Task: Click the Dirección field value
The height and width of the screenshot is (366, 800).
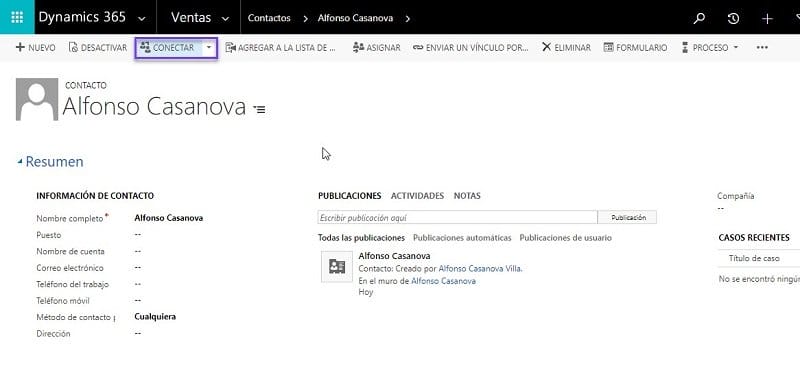Action: (138, 333)
